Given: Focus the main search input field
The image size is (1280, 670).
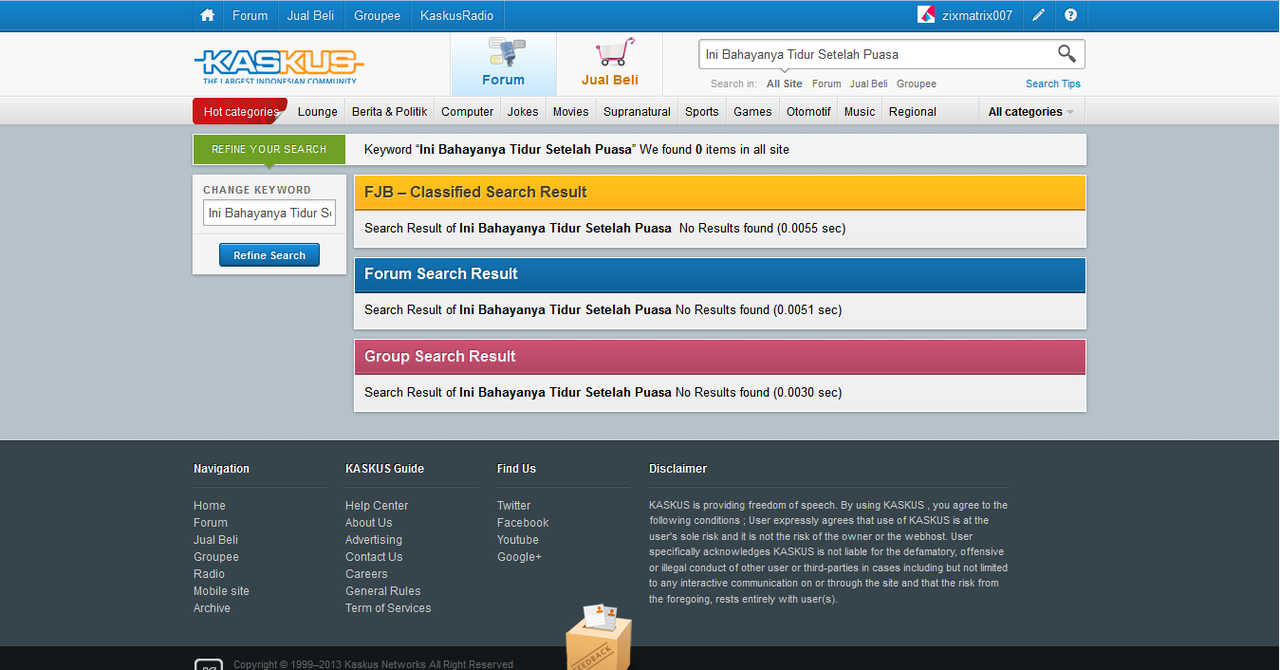Looking at the screenshot, I should coord(876,54).
